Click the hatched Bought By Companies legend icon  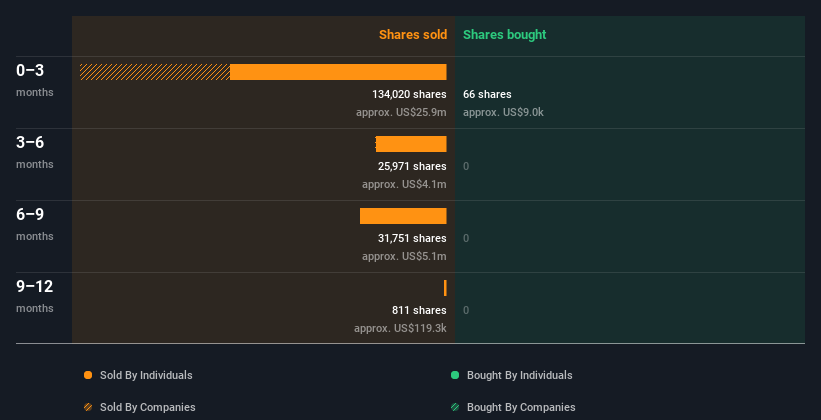point(455,407)
